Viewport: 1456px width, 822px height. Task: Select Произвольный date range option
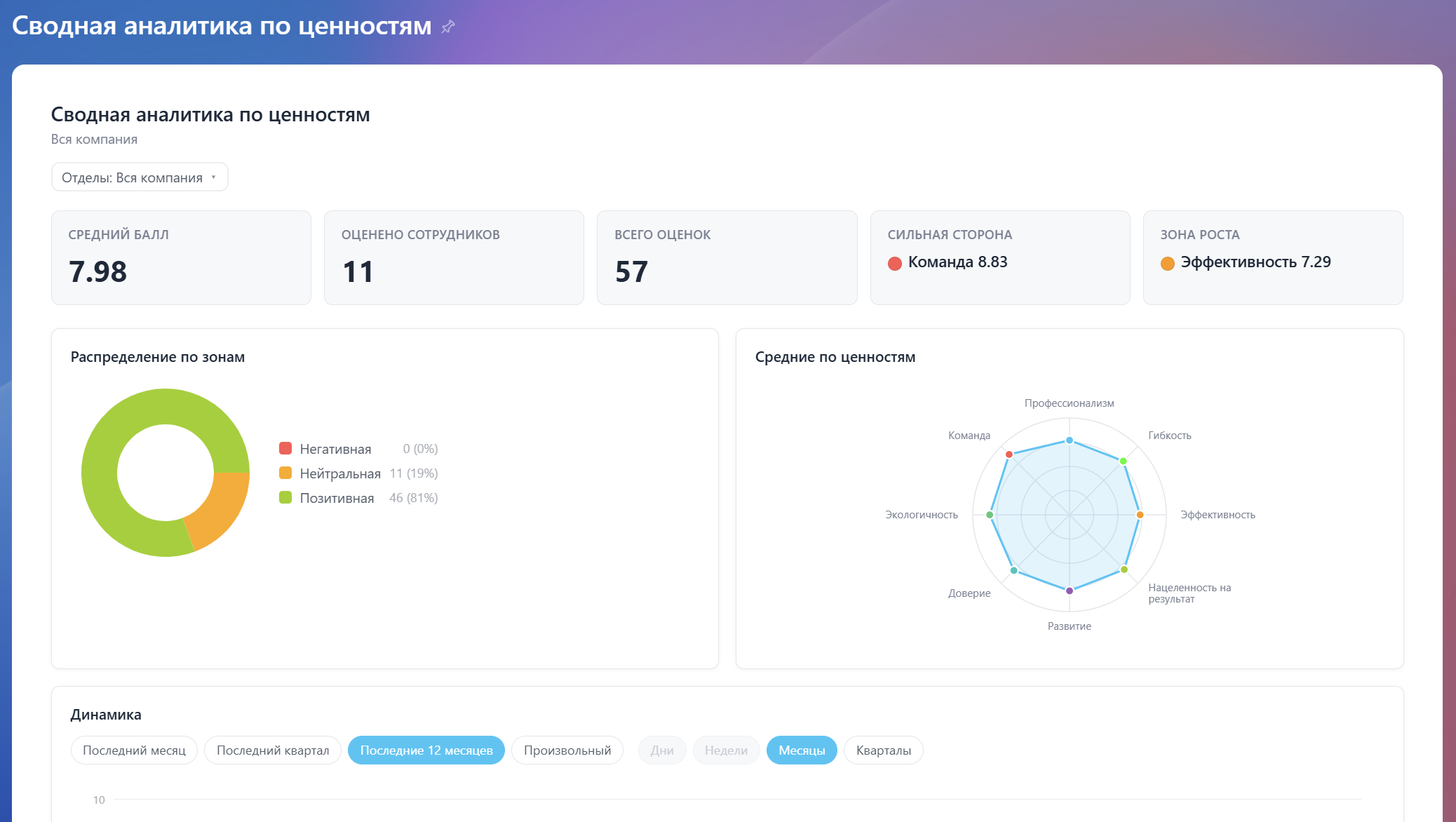click(x=567, y=750)
